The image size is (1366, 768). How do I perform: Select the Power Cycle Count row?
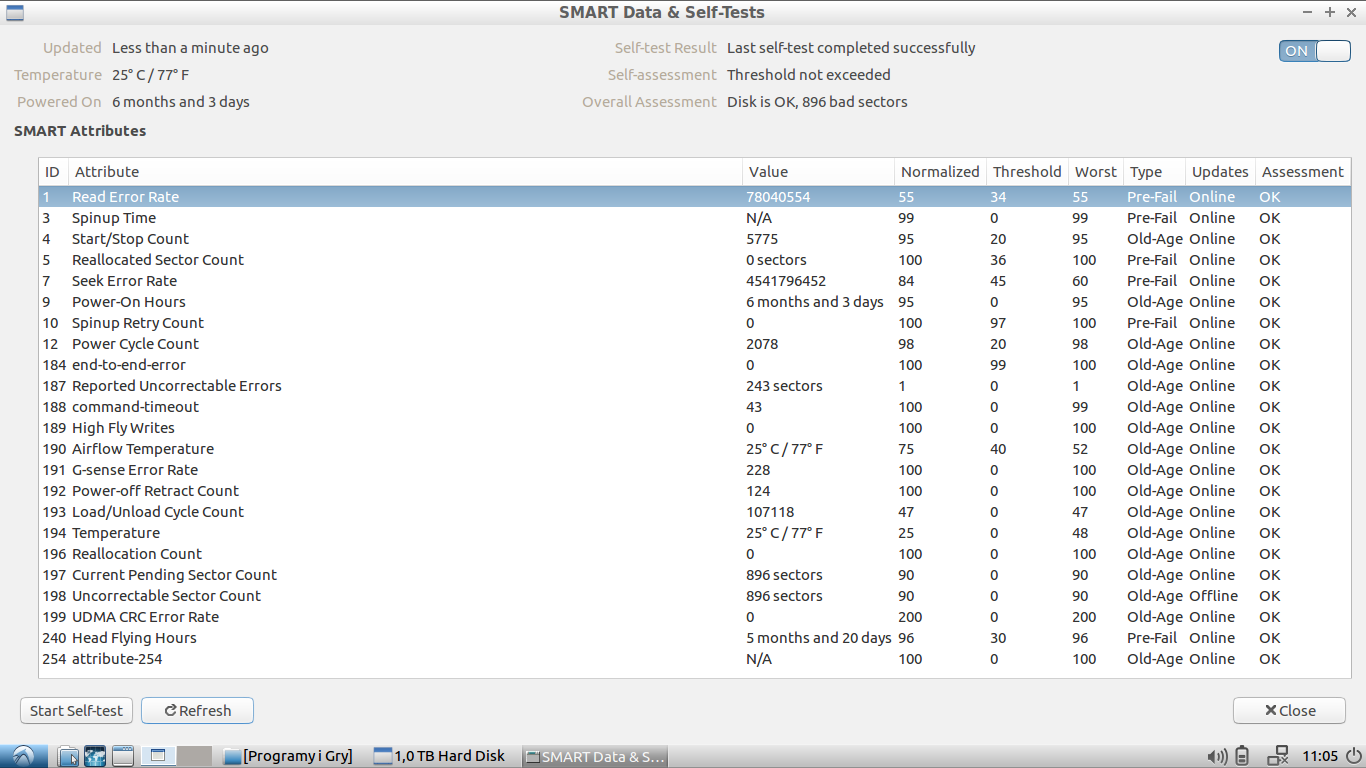point(694,344)
